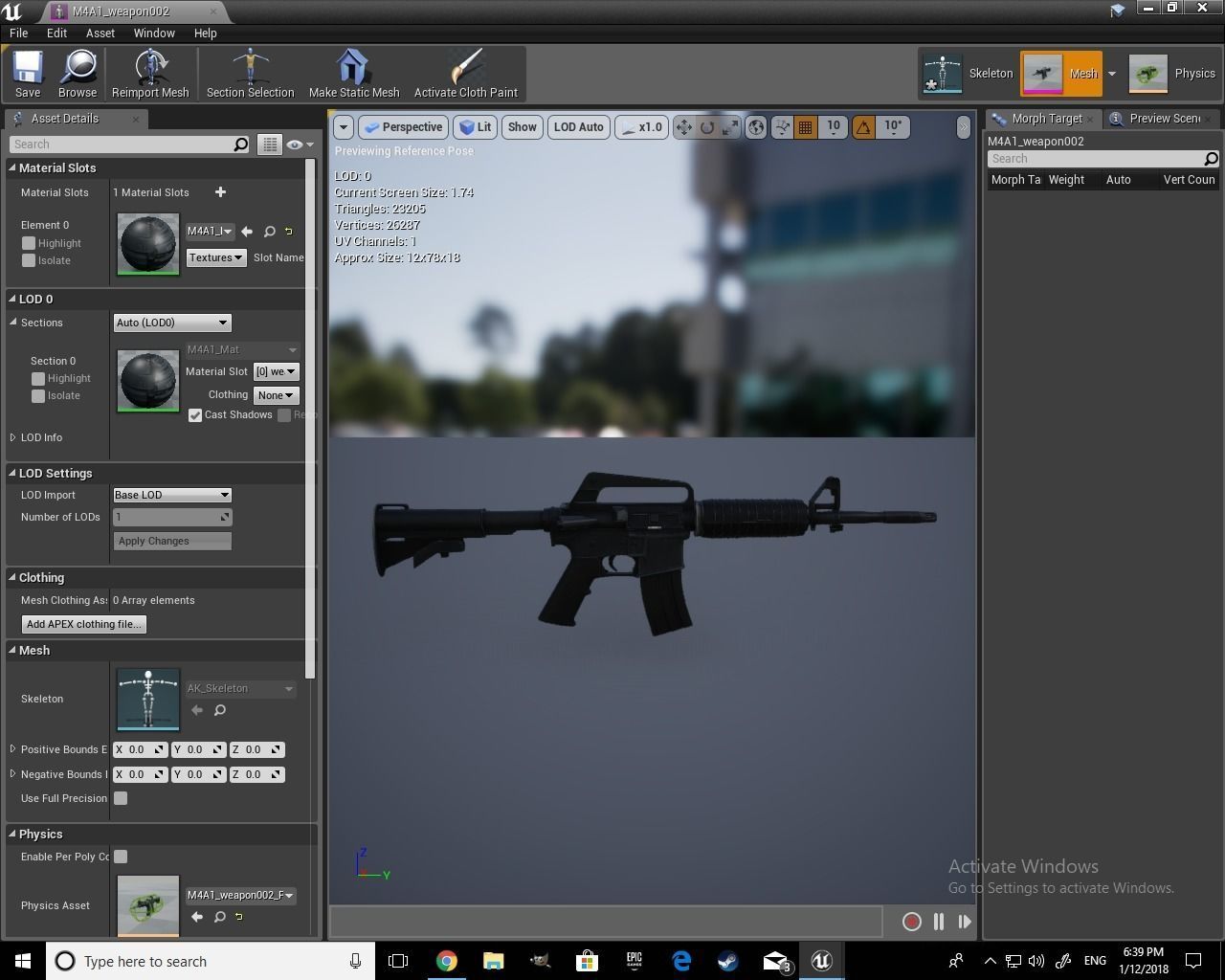Toggle translate gizmo mode in viewport
1225x980 pixels.
pyautogui.click(x=684, y=127)
